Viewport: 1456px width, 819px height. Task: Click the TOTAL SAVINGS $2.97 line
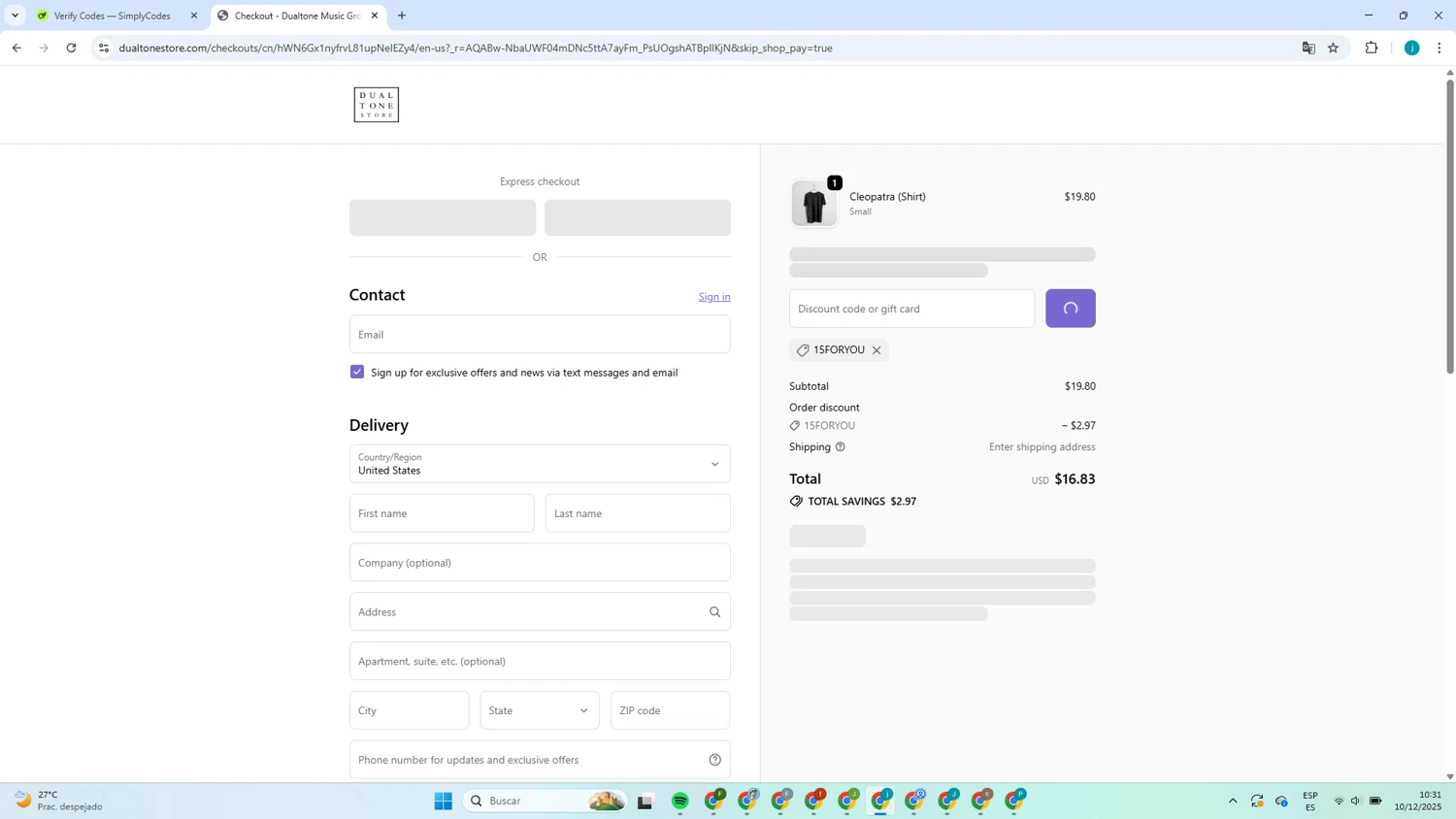tap(853, 502)
